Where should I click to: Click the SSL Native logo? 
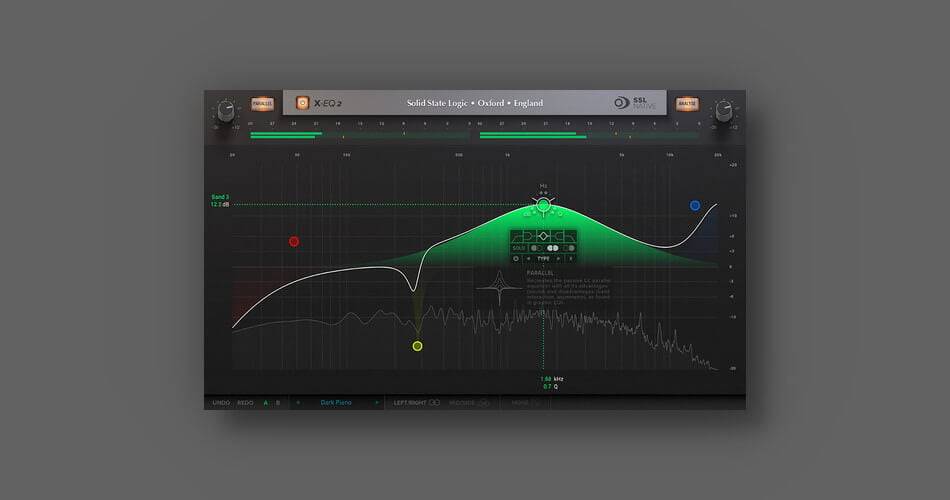[x=634, y=103]
